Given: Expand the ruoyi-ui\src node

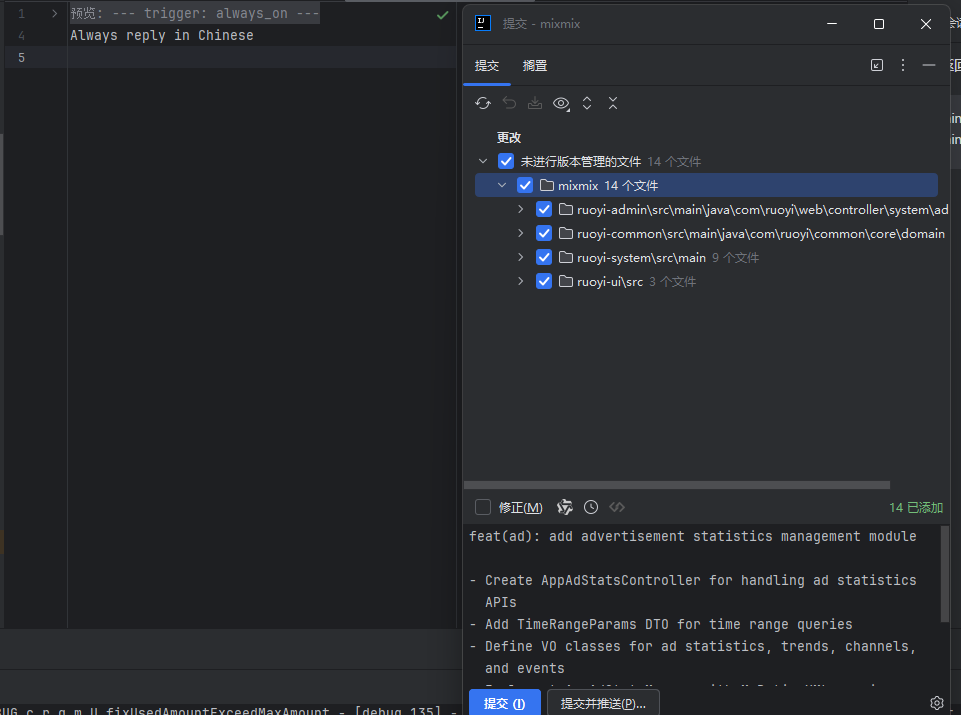Looking at the screenshot, I should click(x=520, y=281).
